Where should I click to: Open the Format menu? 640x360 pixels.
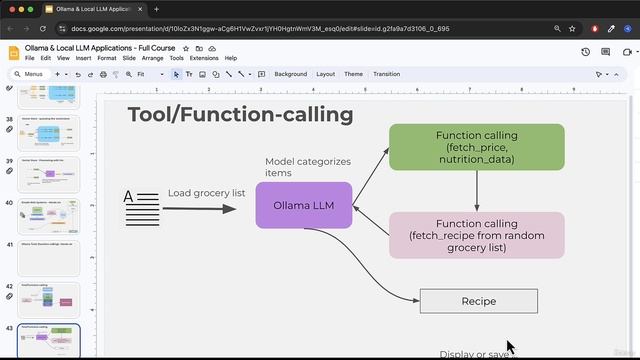pos(107,58)
